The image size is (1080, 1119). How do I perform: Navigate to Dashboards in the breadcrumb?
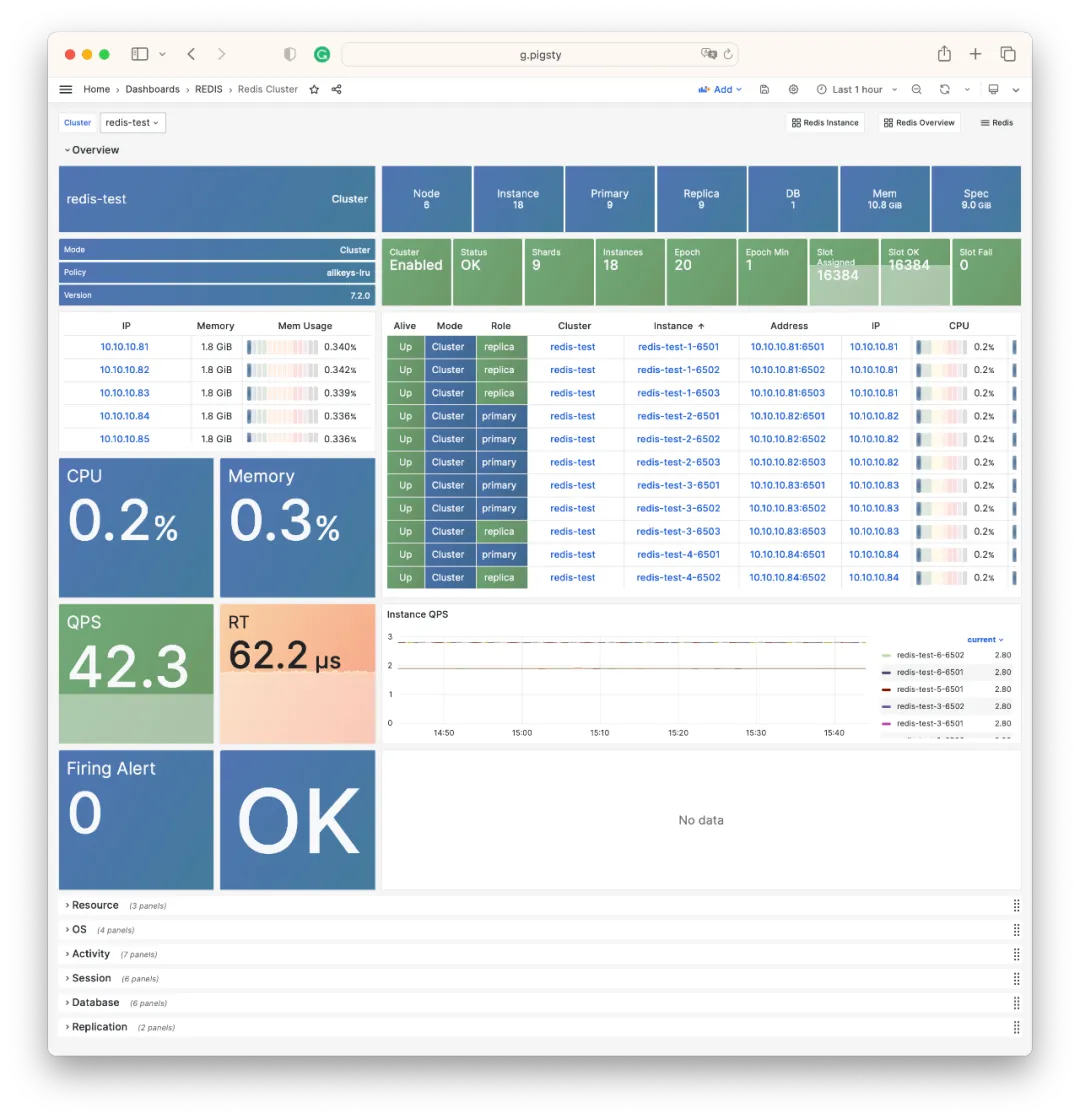point(152,89)
